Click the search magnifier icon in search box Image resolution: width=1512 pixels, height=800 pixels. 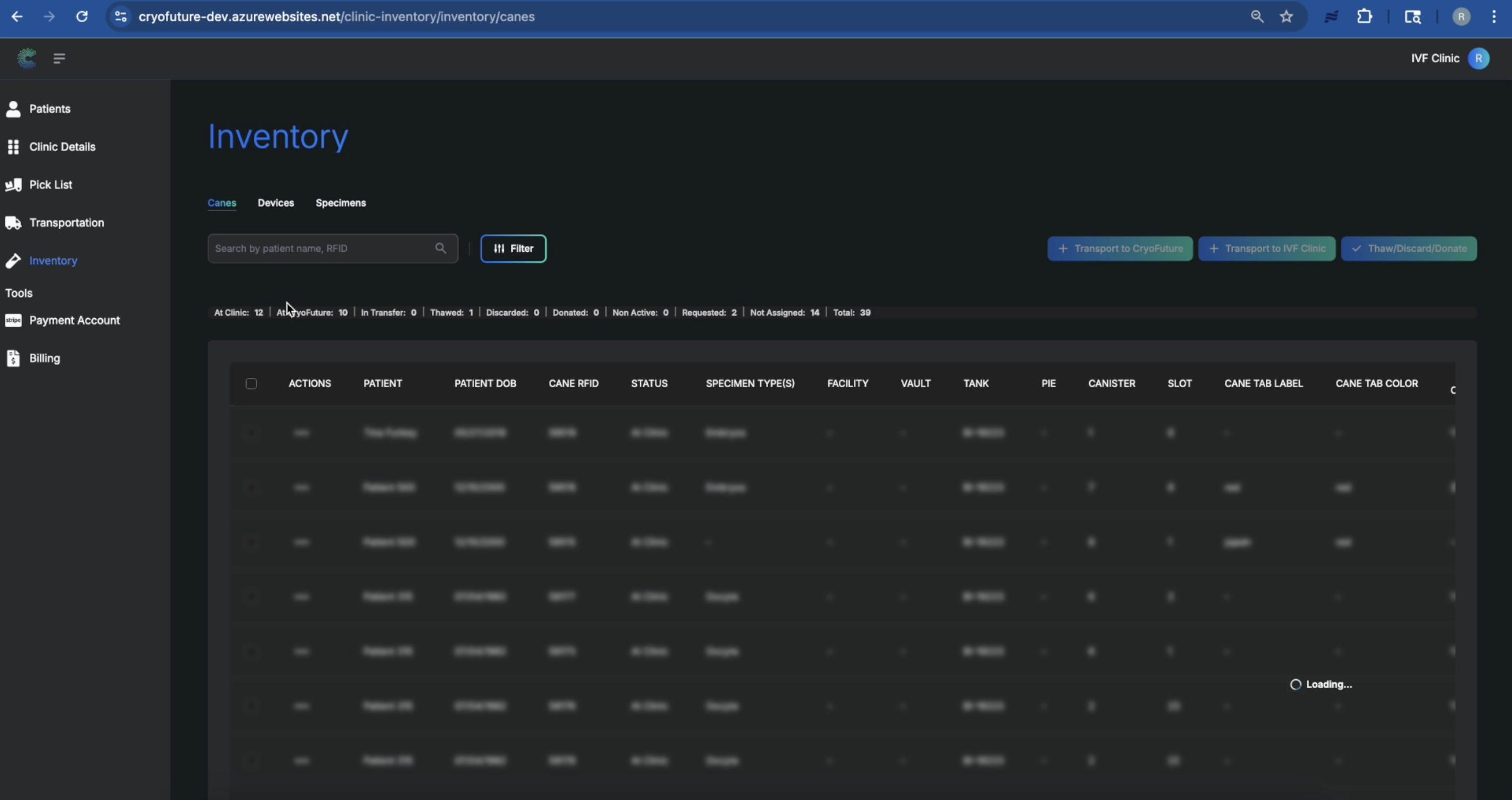[x=440, y=248]
